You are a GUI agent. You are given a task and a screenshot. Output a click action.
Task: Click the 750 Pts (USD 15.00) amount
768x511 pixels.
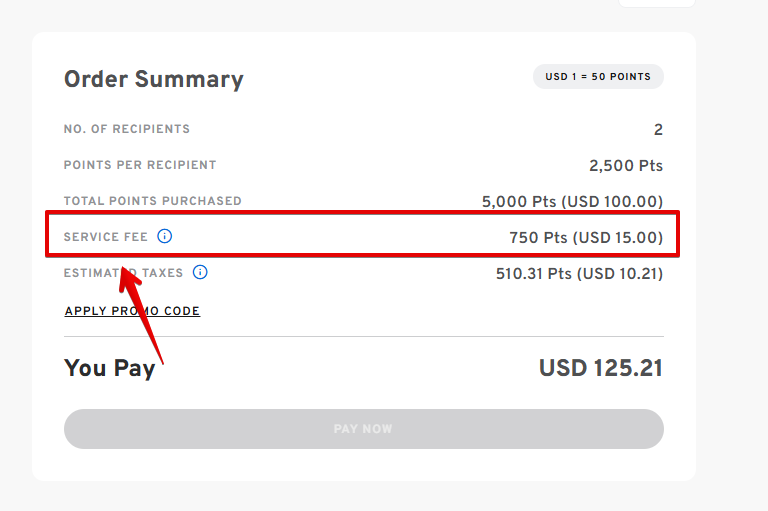(x=586, y=238)
